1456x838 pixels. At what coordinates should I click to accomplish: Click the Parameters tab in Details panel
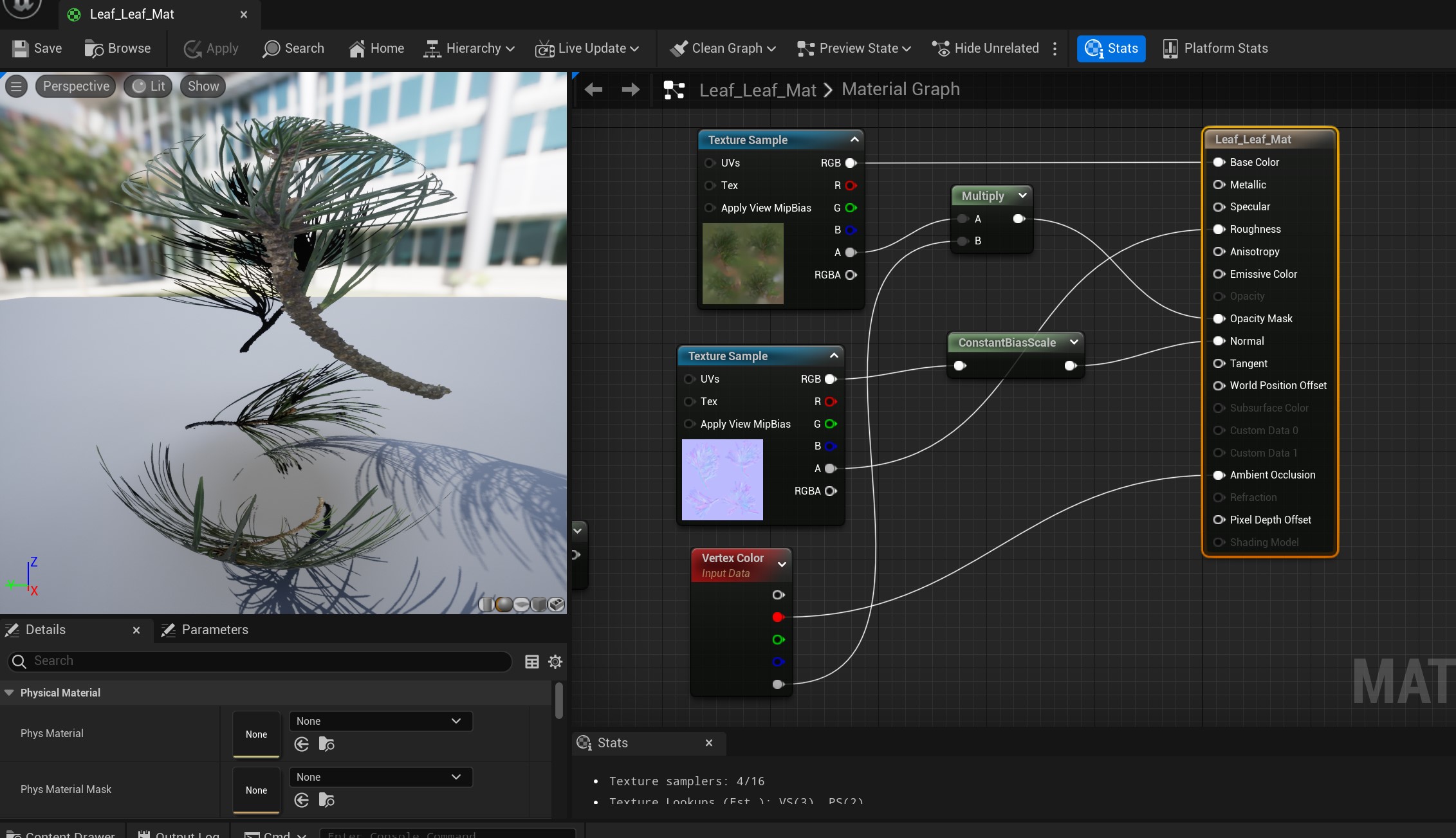tap(214, 629)
